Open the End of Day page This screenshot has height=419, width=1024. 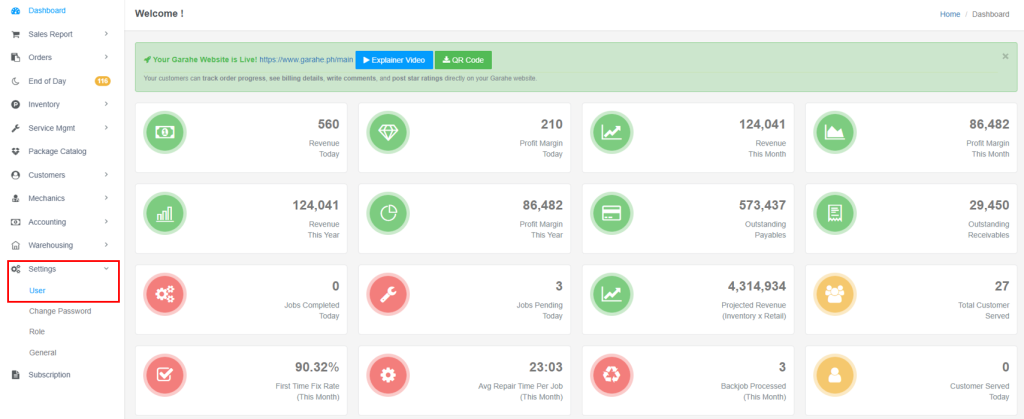50,81
